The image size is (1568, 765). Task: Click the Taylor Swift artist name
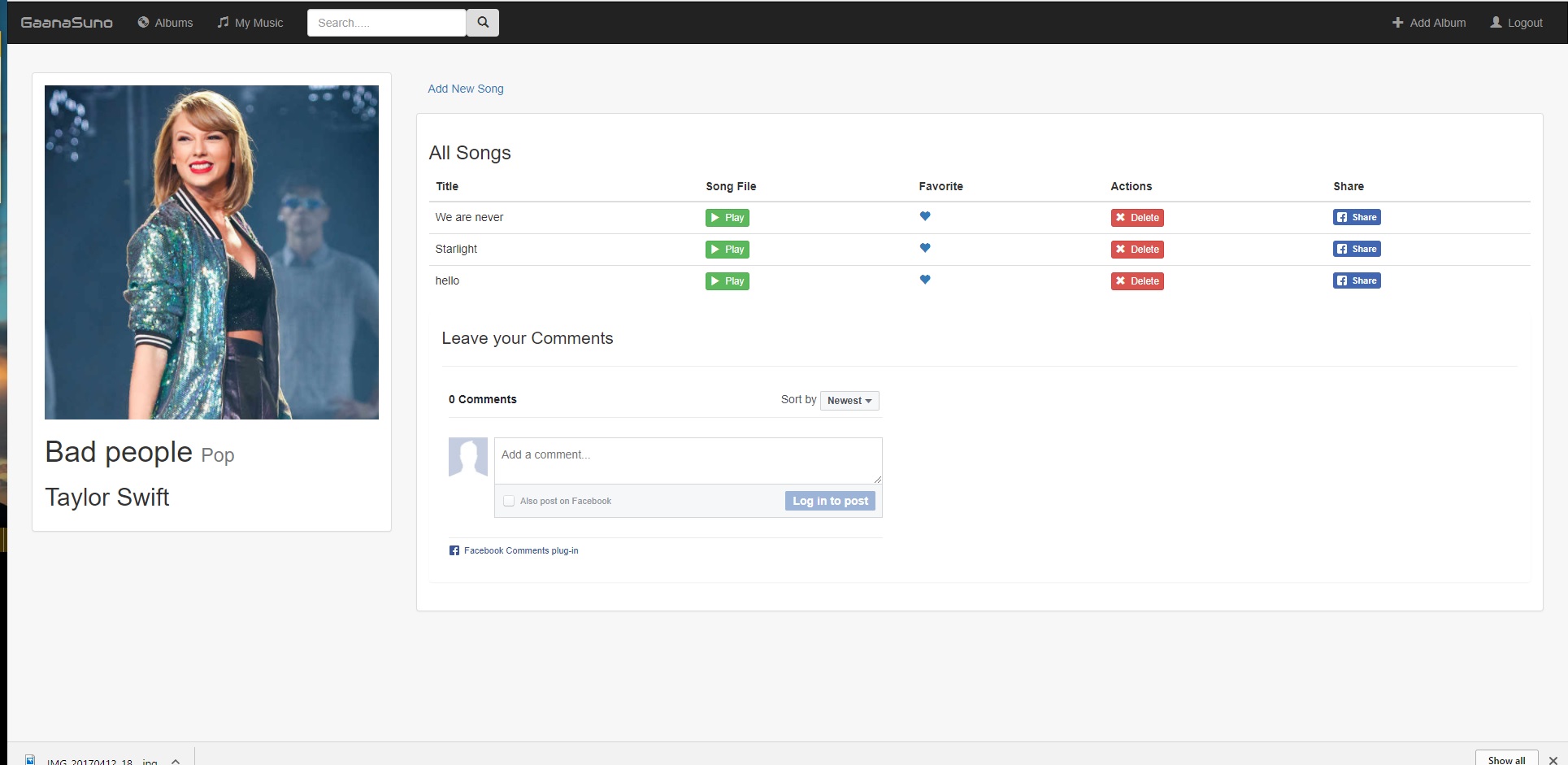[107, 497]
